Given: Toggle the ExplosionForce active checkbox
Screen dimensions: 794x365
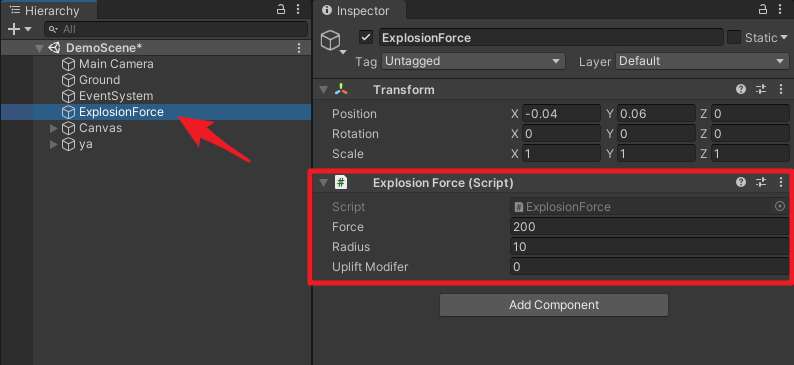Looking at the screenshot, I should pyautogui.click(x=366, y=37).
